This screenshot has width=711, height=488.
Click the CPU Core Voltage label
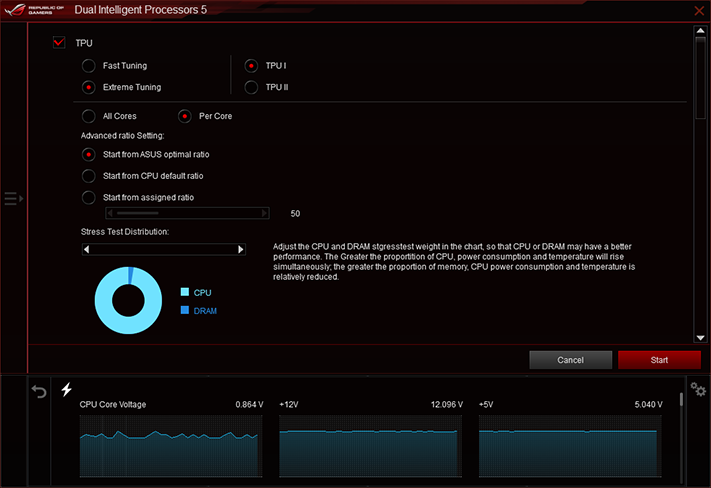[113, 405]
